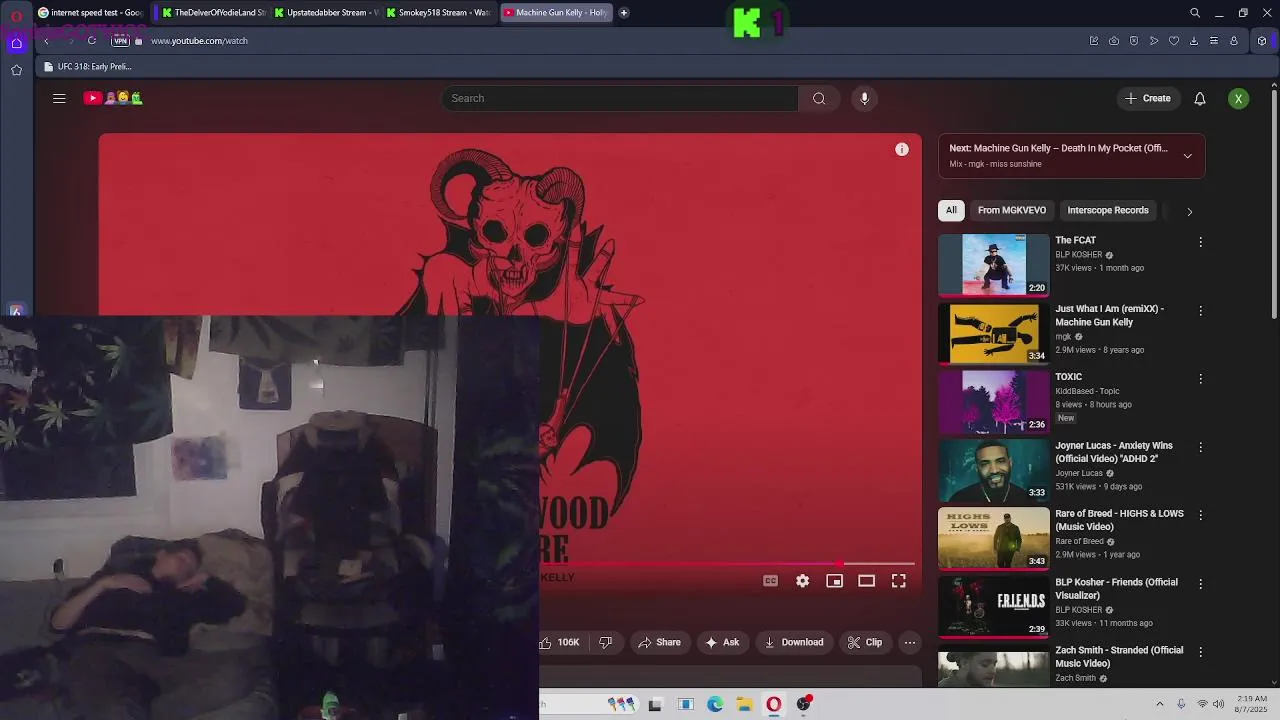Reload the page in Opera
This screenshot has height=720, width=1280.
click(92, 41)
